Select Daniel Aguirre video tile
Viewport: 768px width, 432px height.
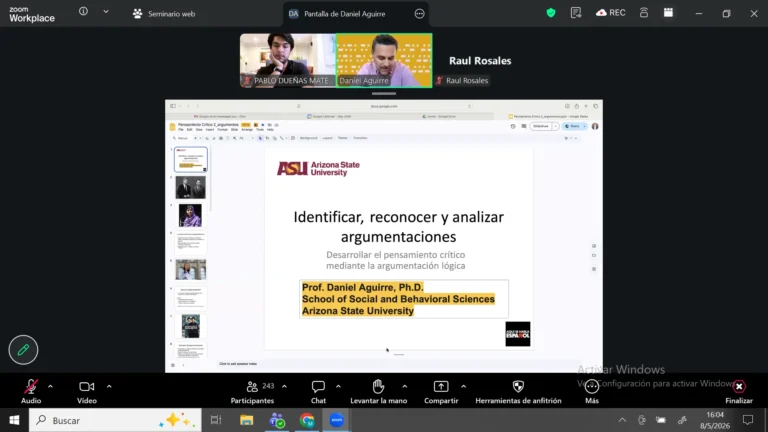click(384, 60)
